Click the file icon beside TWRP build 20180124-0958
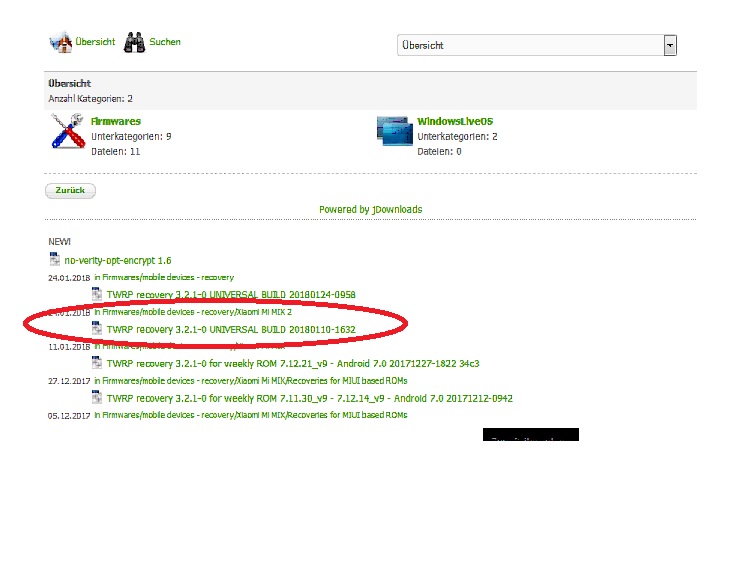Viewport: 733px width, 575px height. [x=97, y=294]
